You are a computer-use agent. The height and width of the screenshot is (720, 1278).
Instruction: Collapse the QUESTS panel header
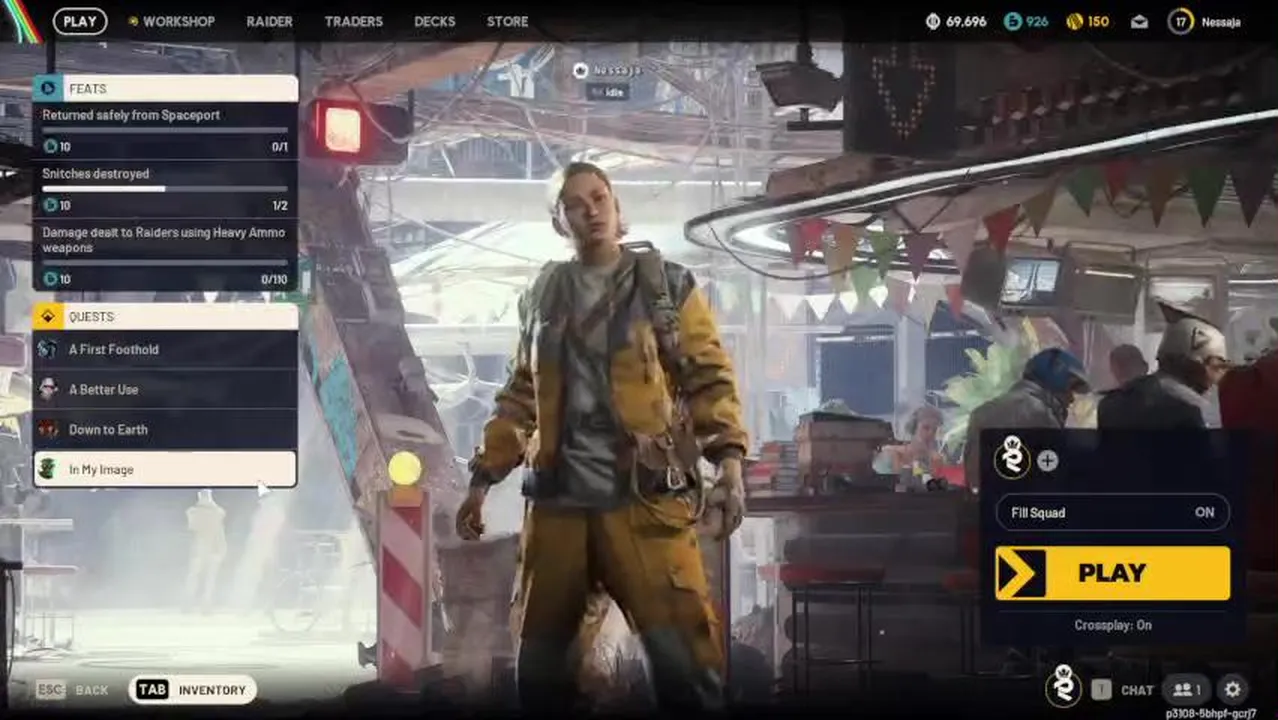166,316
